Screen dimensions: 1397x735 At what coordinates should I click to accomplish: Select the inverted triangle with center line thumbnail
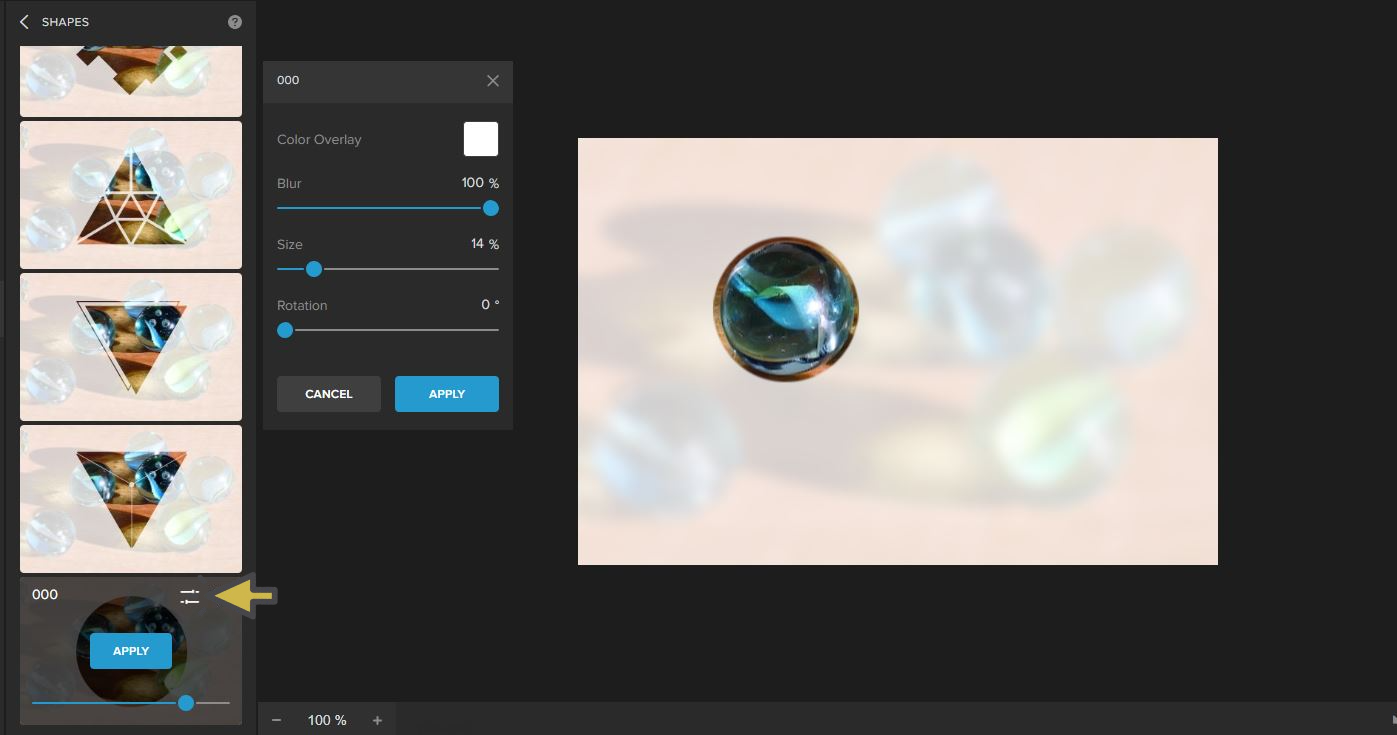coord(131,499)
